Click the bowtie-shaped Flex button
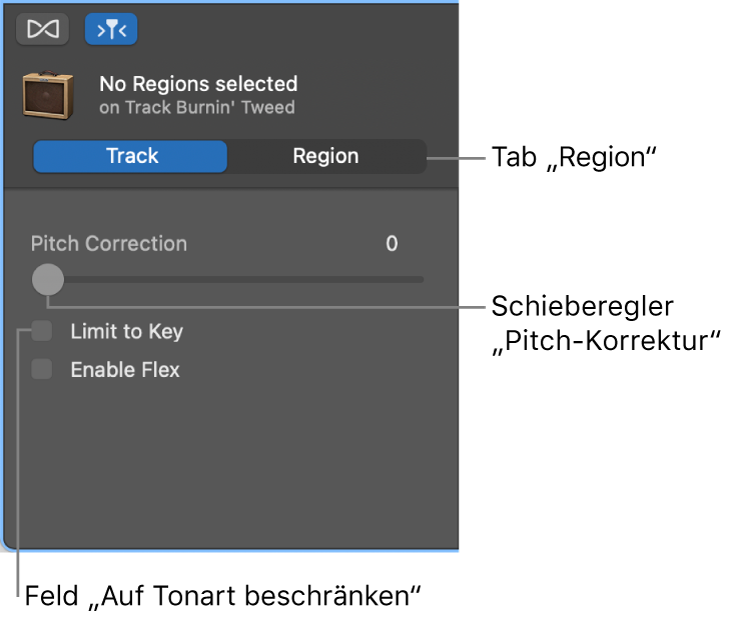 42,30
